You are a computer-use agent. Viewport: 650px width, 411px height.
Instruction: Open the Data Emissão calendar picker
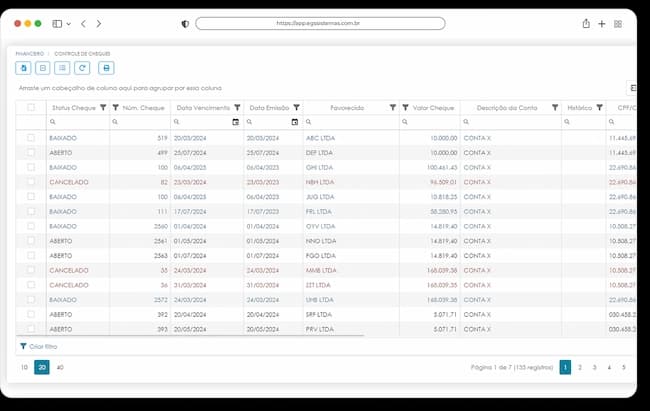point(295,122)
